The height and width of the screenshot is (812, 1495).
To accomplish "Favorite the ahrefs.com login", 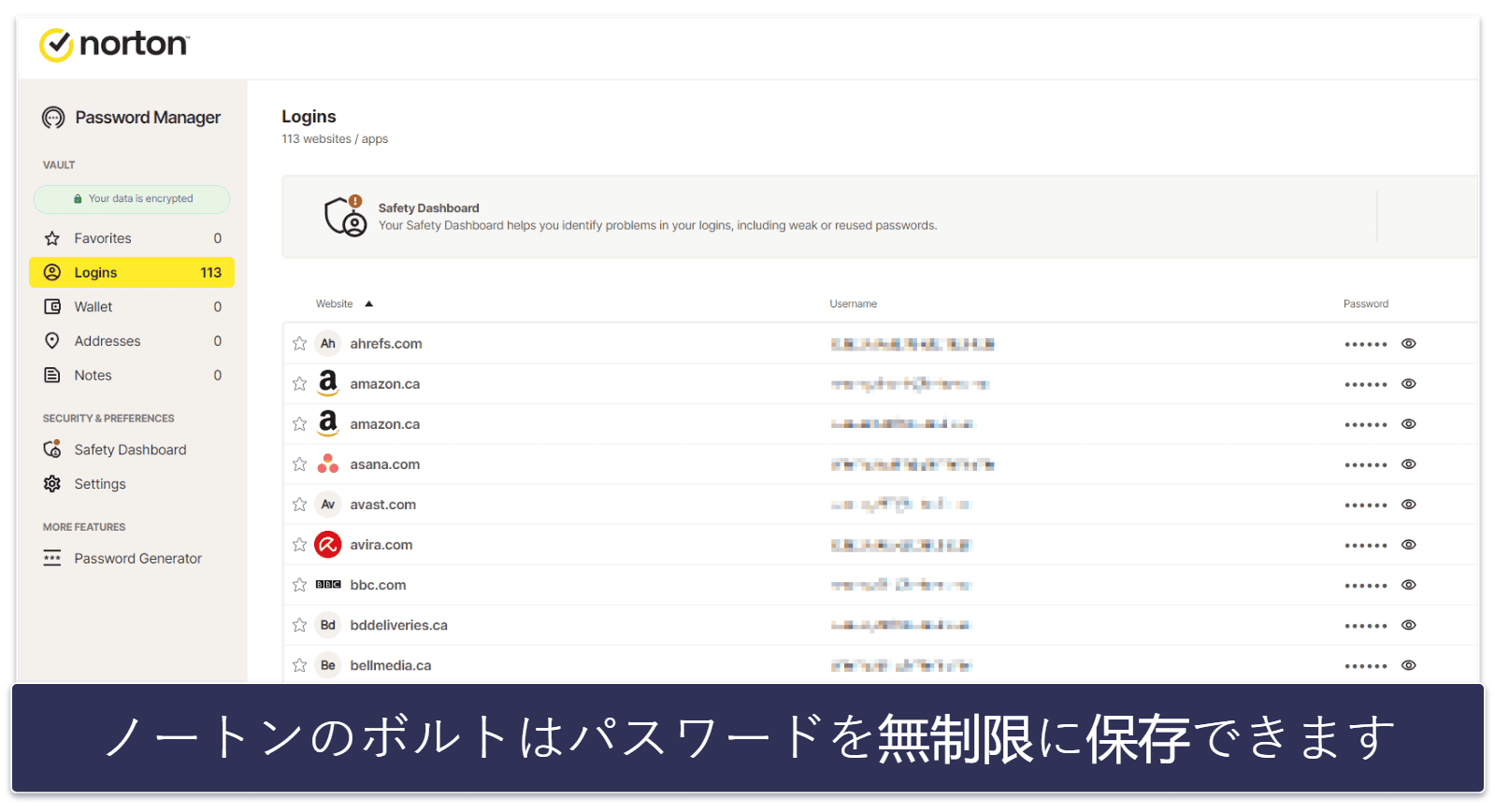I will point(299,344).
